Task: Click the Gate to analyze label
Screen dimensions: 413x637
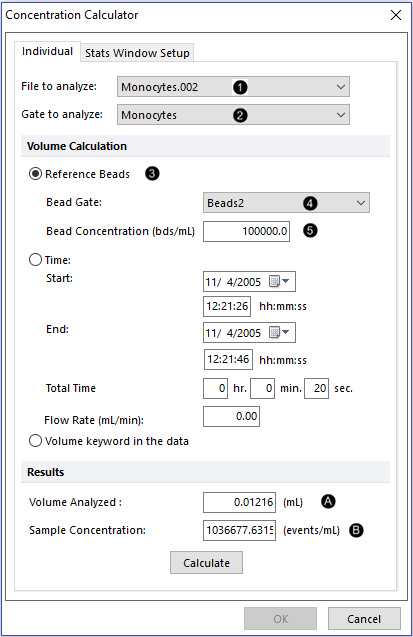Action: coord(62,114)
